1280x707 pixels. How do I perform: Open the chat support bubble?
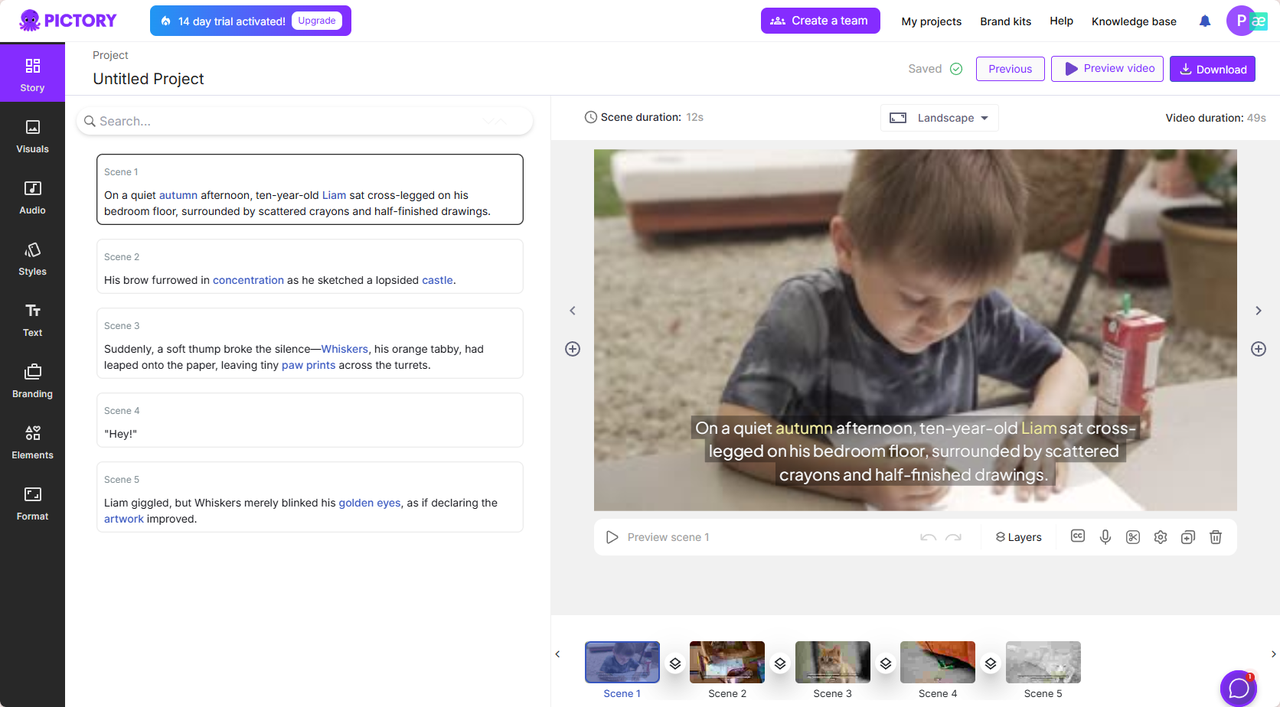click(x=1238, y=688)
